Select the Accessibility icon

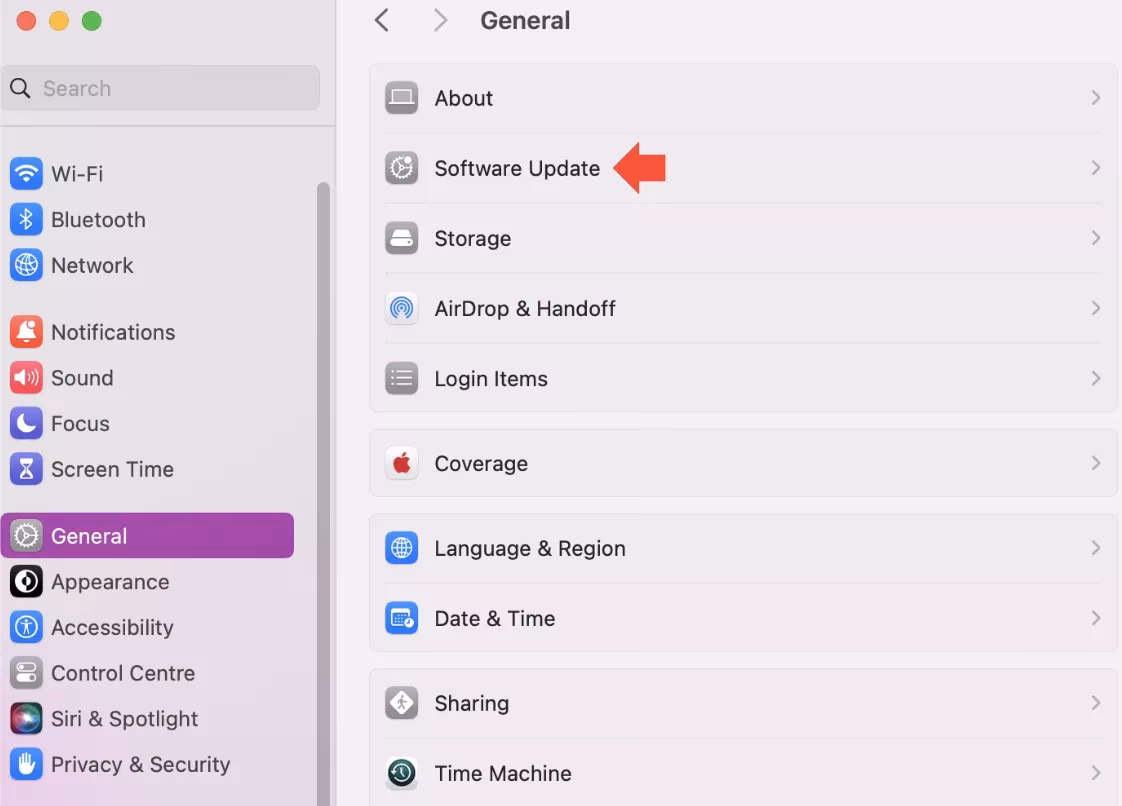[25, 627]
